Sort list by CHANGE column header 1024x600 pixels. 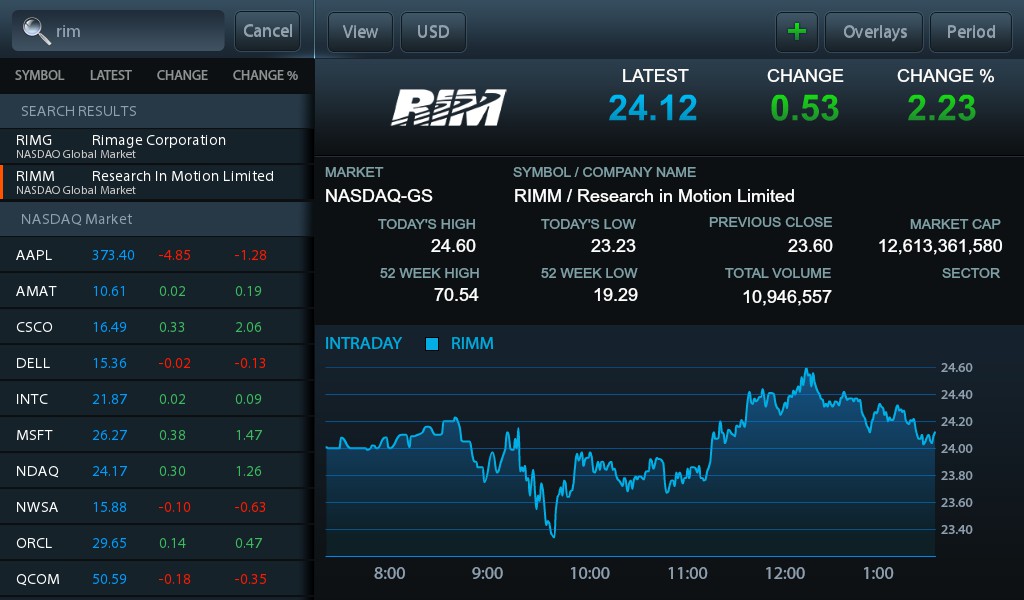(182, 75)
